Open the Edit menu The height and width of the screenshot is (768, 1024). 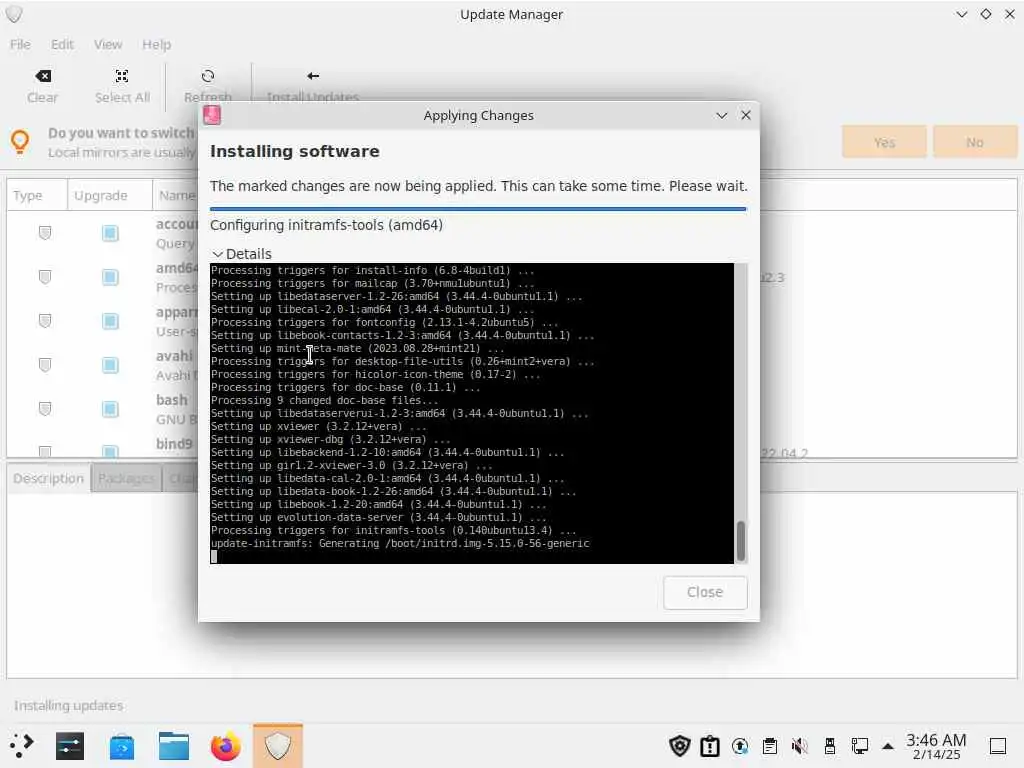(62, 44)
